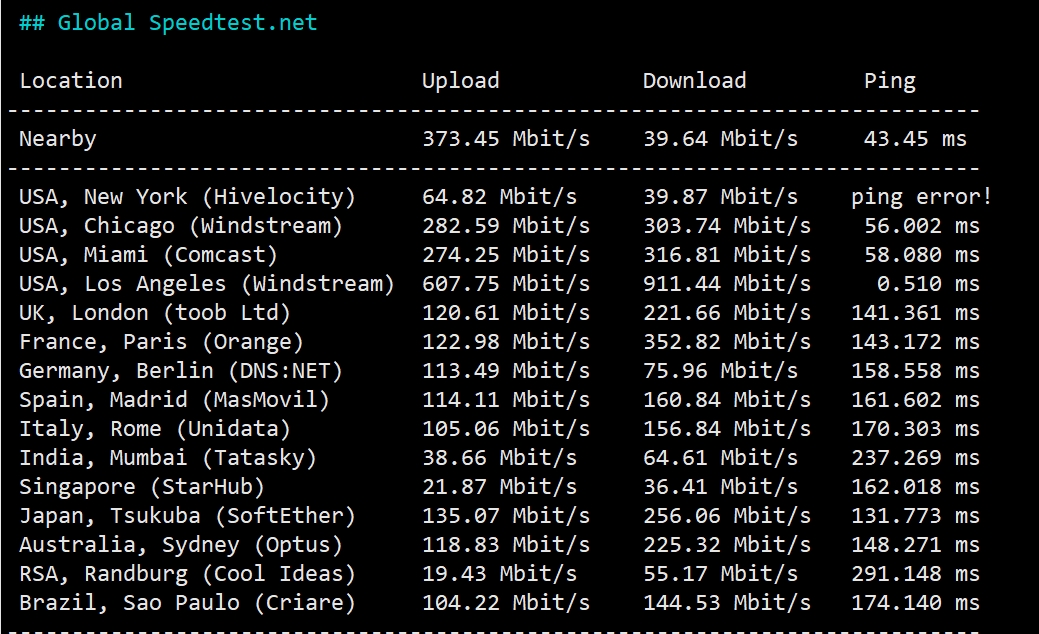Click the 911.44 Mbit/s download value

tap(727, 284)
